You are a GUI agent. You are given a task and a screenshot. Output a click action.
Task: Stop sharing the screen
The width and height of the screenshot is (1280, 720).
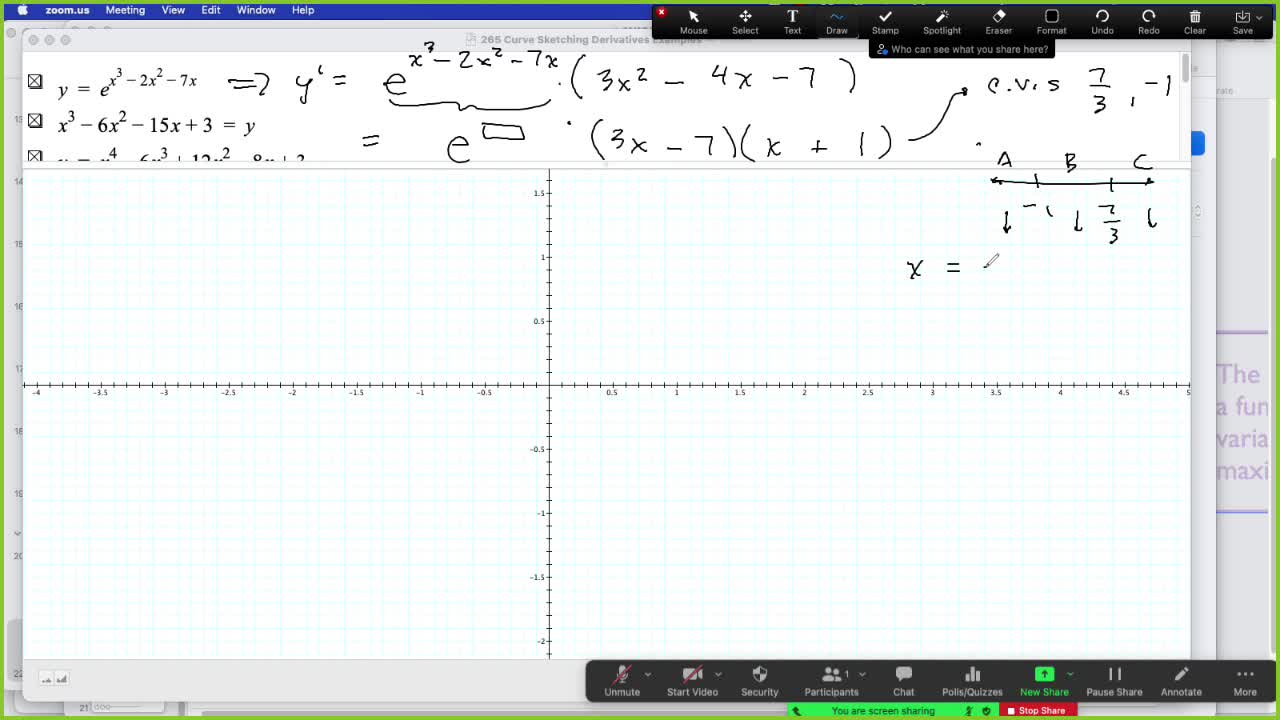(1036, 711)
